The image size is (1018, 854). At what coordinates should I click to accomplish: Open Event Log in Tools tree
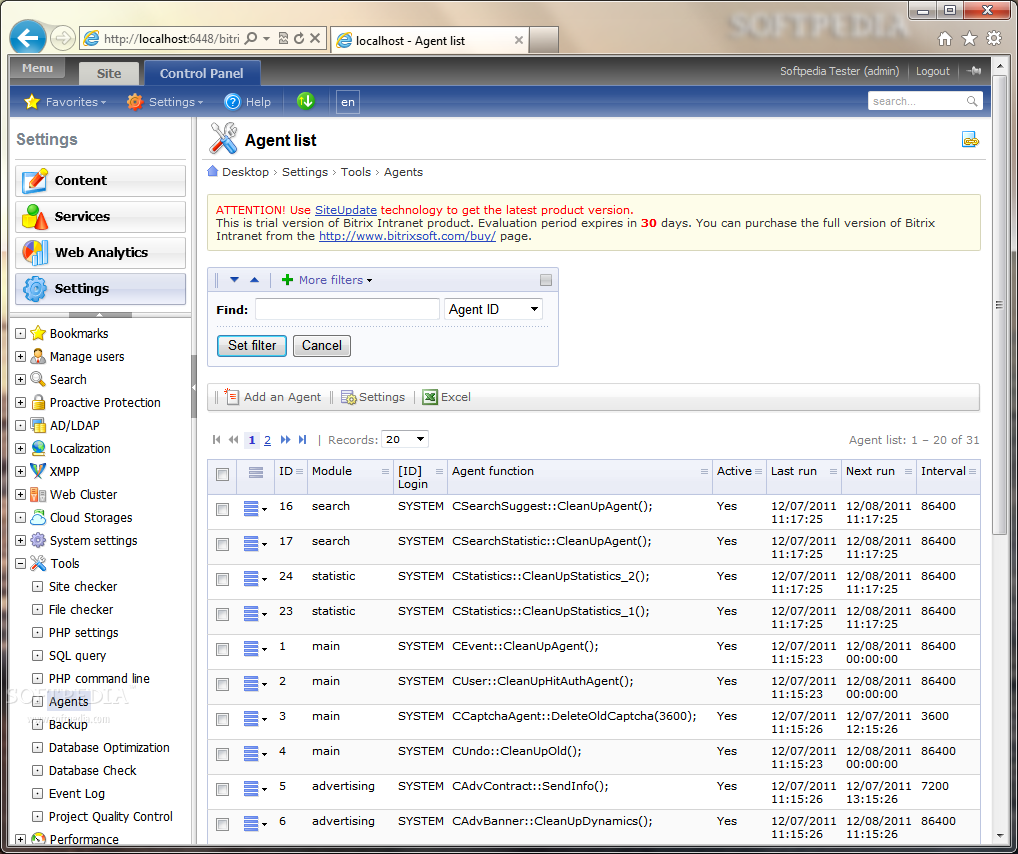(77, 794)
